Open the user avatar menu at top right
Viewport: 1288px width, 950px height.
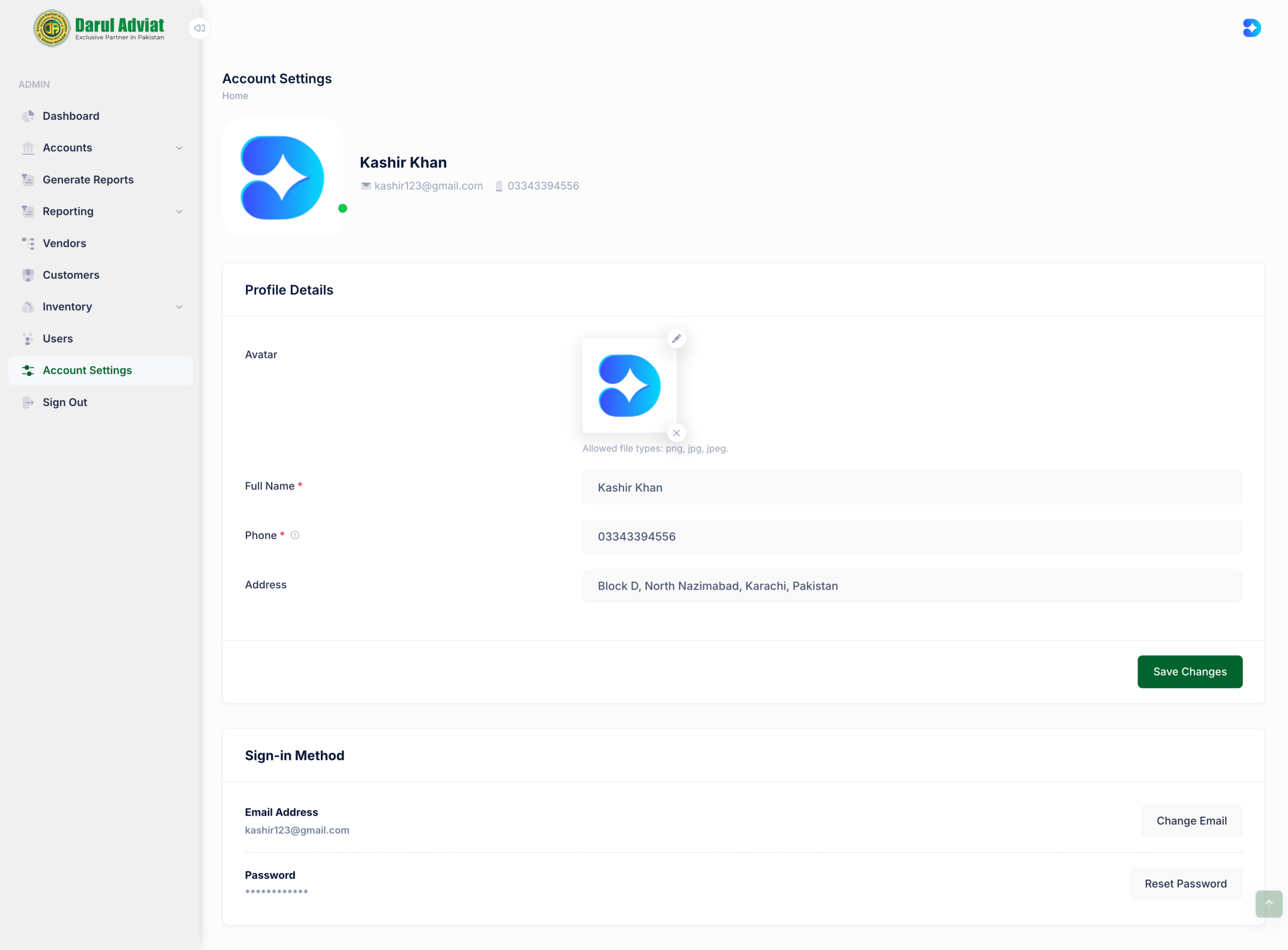(1251, 28)
